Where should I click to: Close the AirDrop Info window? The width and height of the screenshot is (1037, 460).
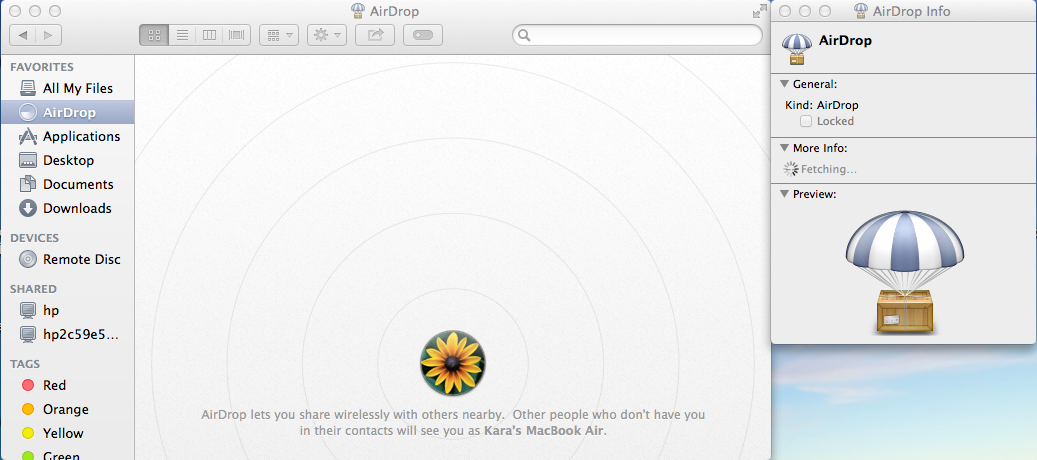(x=786, y=11)
